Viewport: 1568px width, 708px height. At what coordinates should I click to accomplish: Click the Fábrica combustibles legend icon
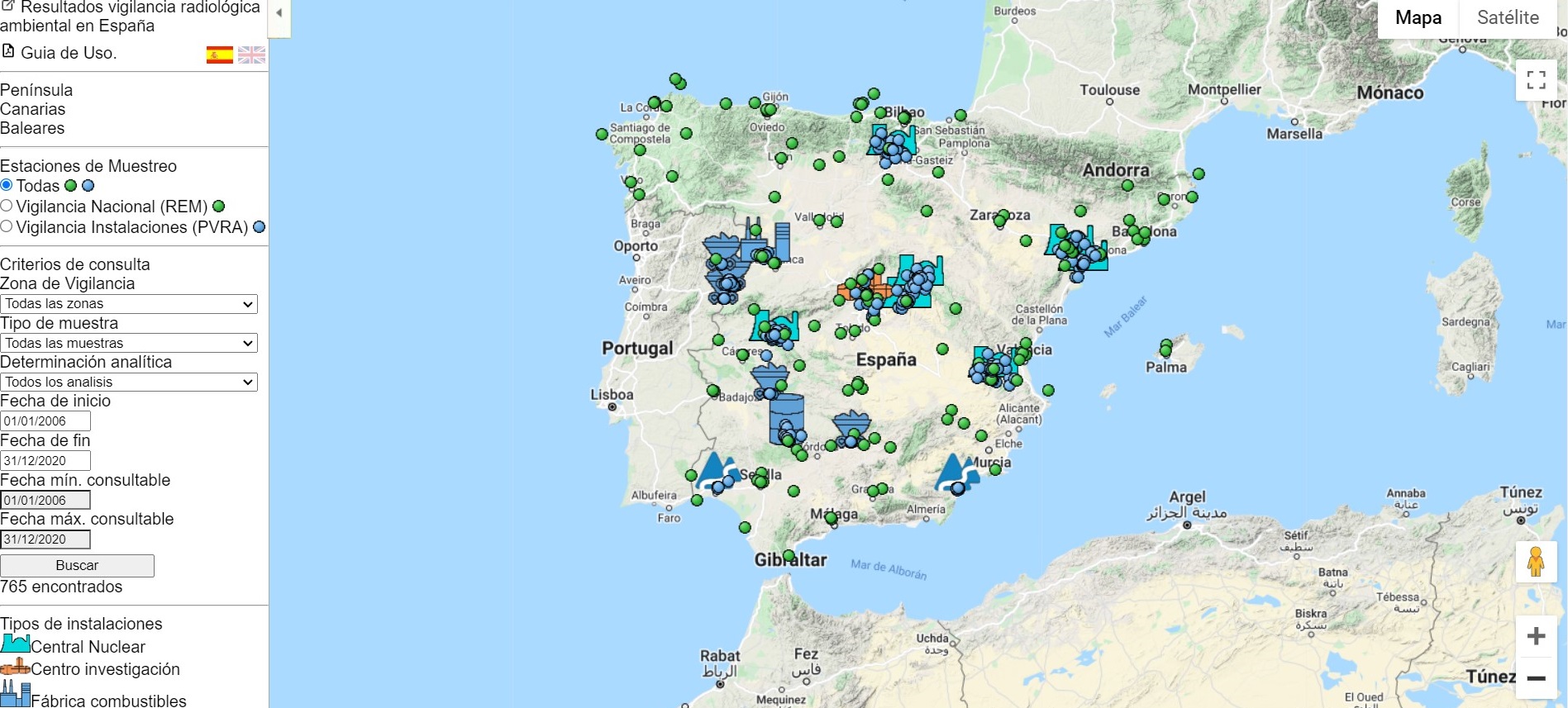(x=15, y=692)
